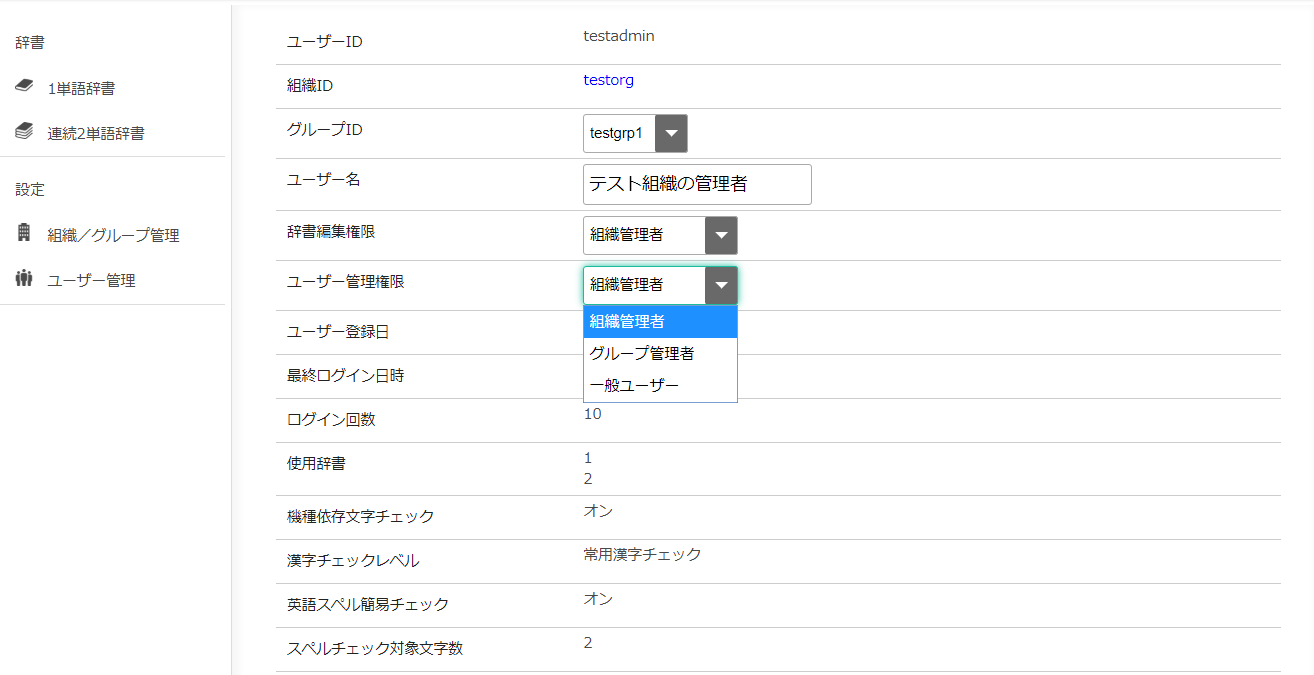
Task: Expand the グループID dropdown arrow
Action: 671,133
